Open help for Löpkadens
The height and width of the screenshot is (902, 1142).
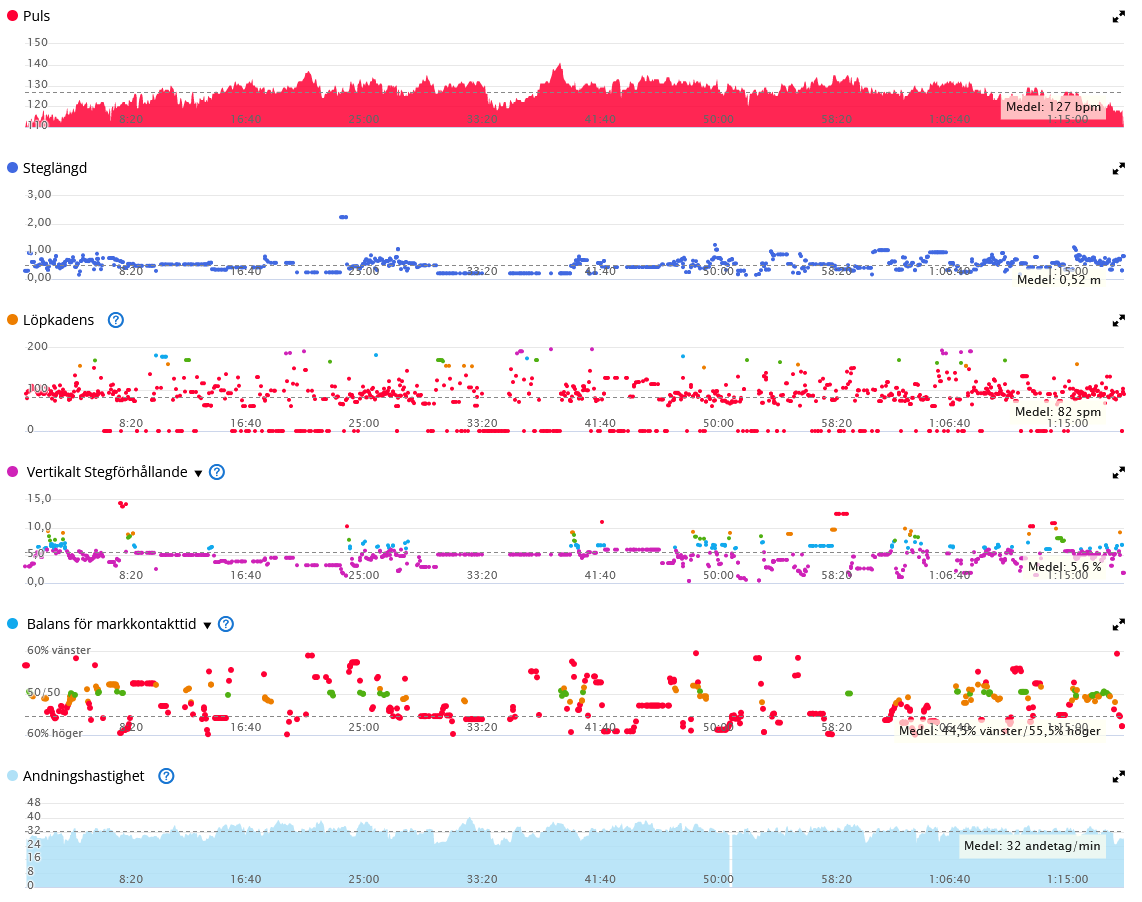tap(116, 320)
